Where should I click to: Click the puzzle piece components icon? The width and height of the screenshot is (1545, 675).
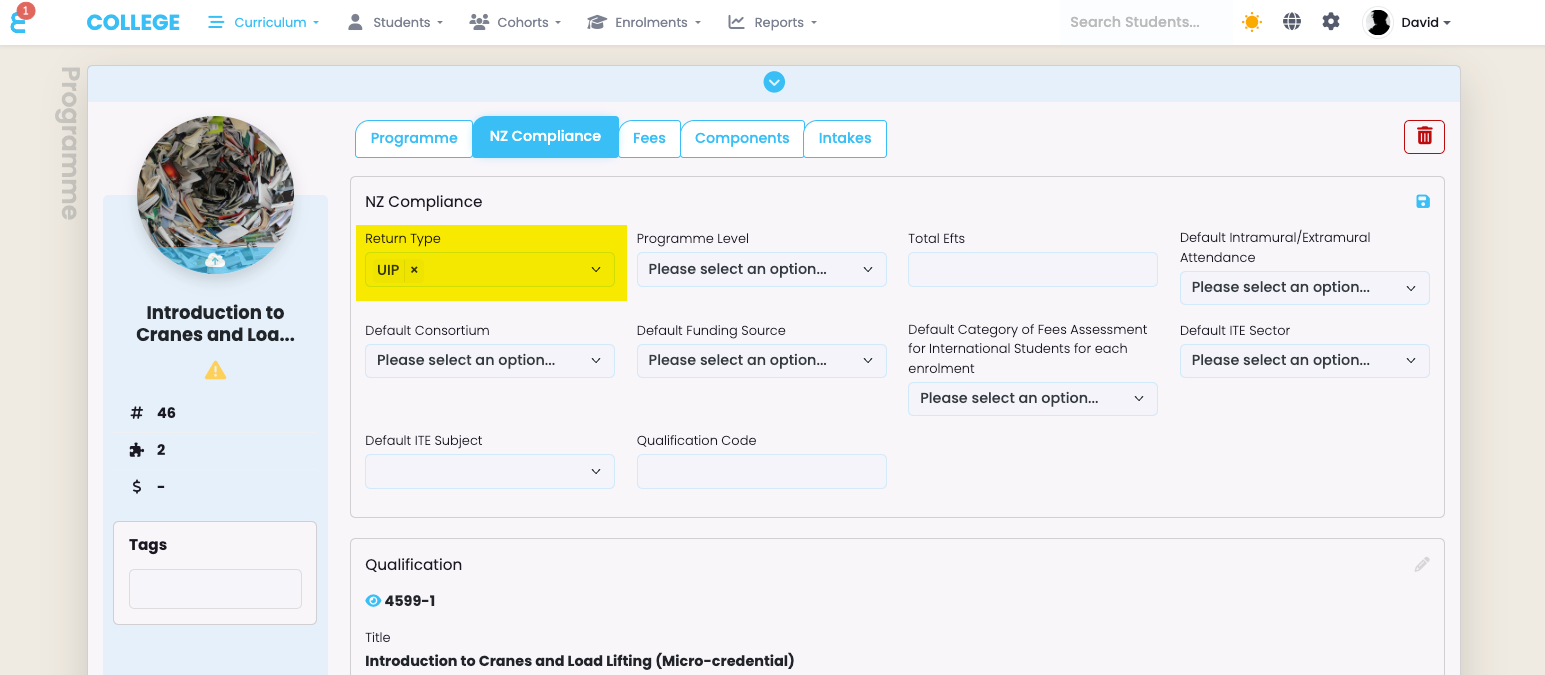pyautogui.click(x=137, y=450)
